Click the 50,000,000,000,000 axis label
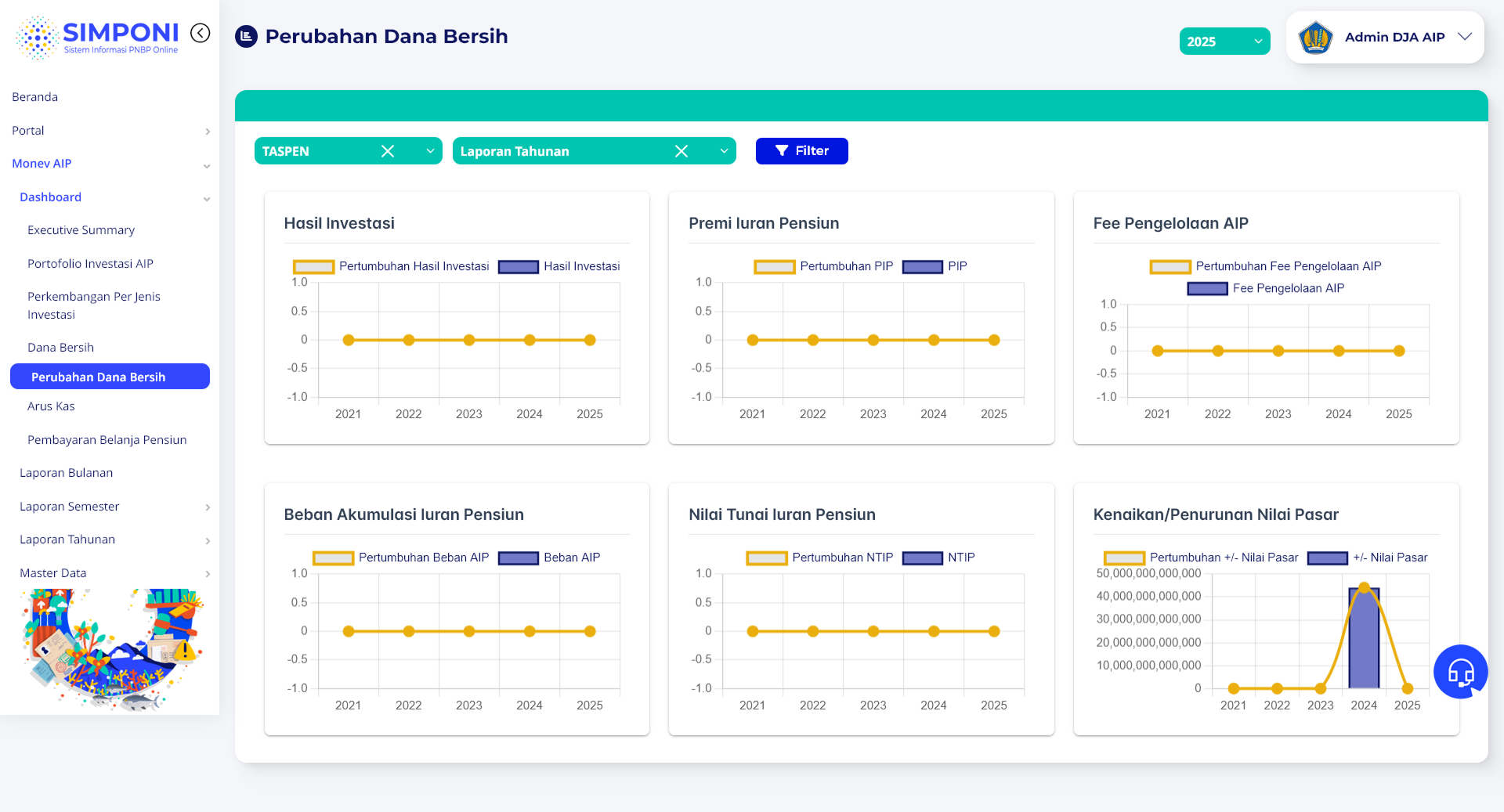Viewport: 1504px width, 812px height. click(x=1149, y=573)
